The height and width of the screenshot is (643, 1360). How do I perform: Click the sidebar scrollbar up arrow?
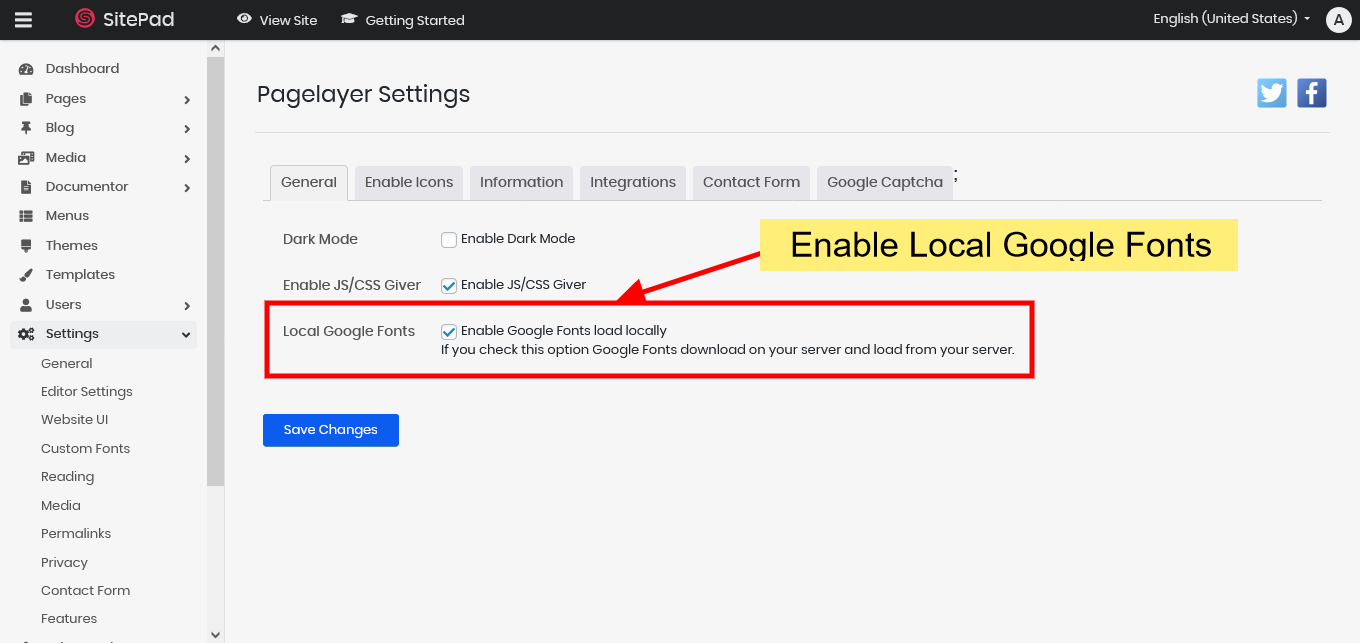[216, 48]
